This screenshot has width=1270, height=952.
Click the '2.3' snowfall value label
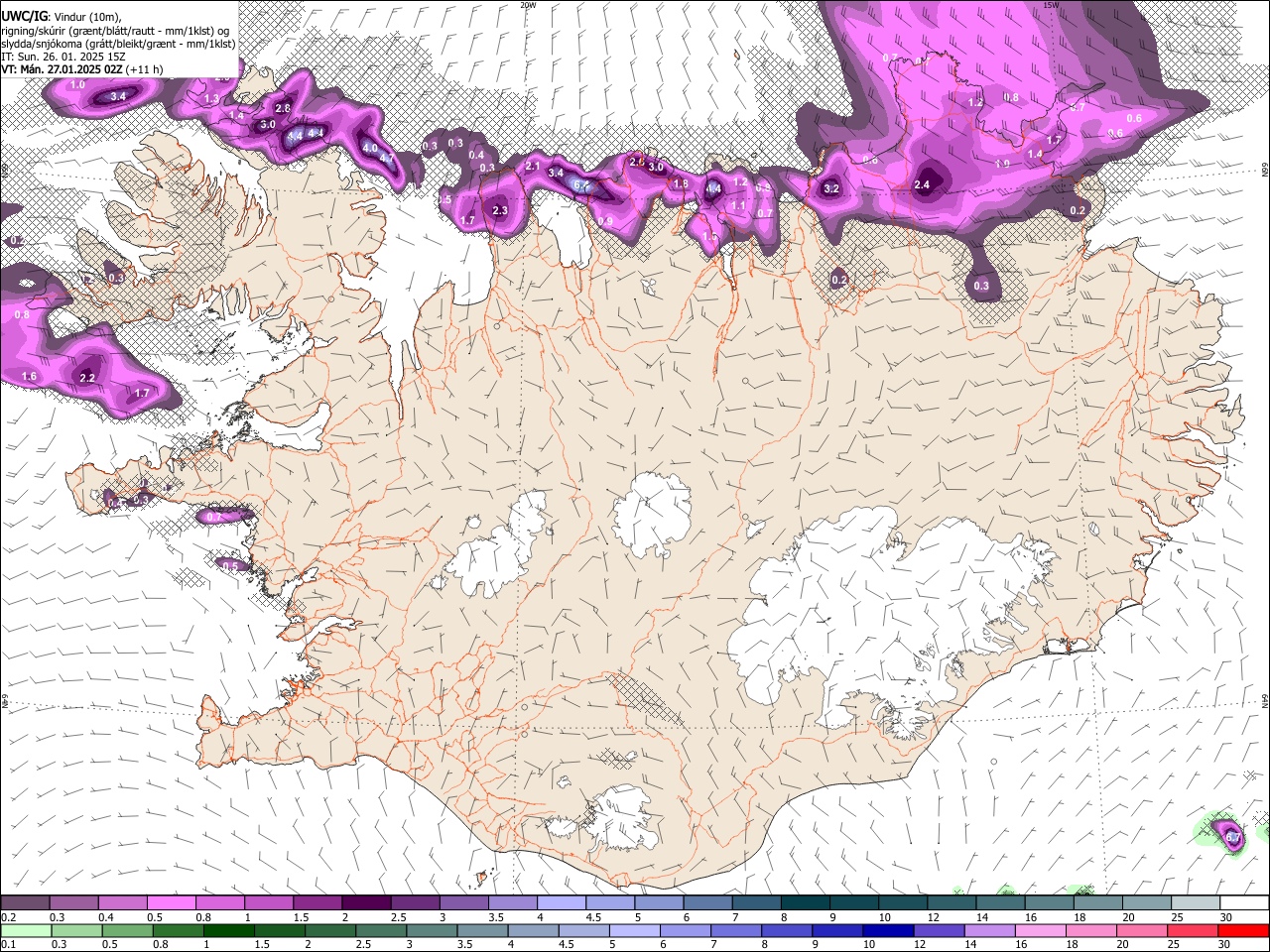coord(500,210)
